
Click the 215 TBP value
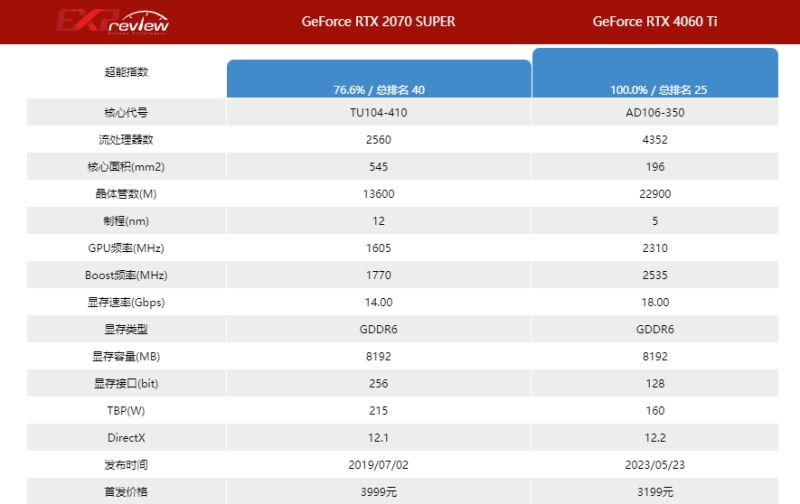point(378,410)
